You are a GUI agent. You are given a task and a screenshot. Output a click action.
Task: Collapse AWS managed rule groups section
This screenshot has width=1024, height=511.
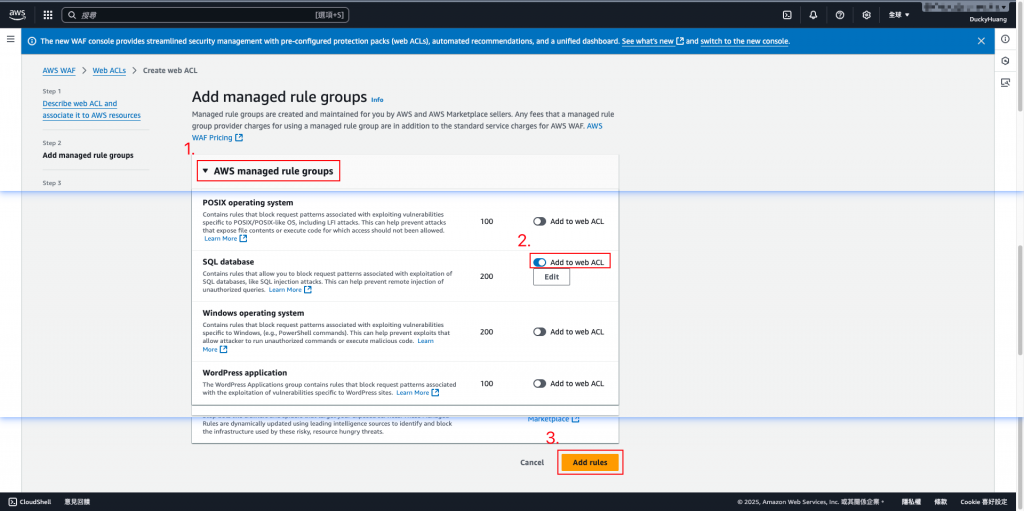tap(205, 171)
